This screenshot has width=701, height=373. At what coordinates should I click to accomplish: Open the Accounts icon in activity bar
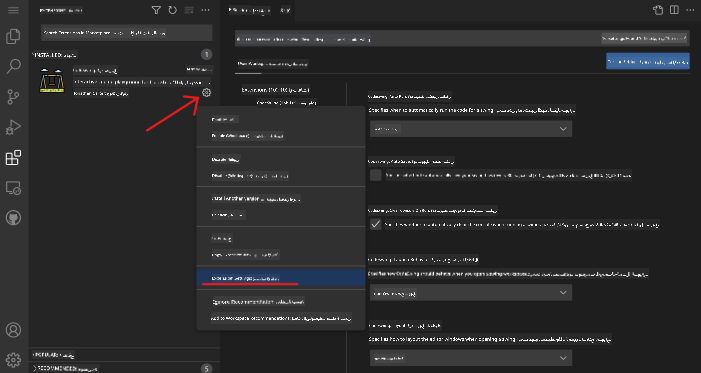tap(13, 330)
